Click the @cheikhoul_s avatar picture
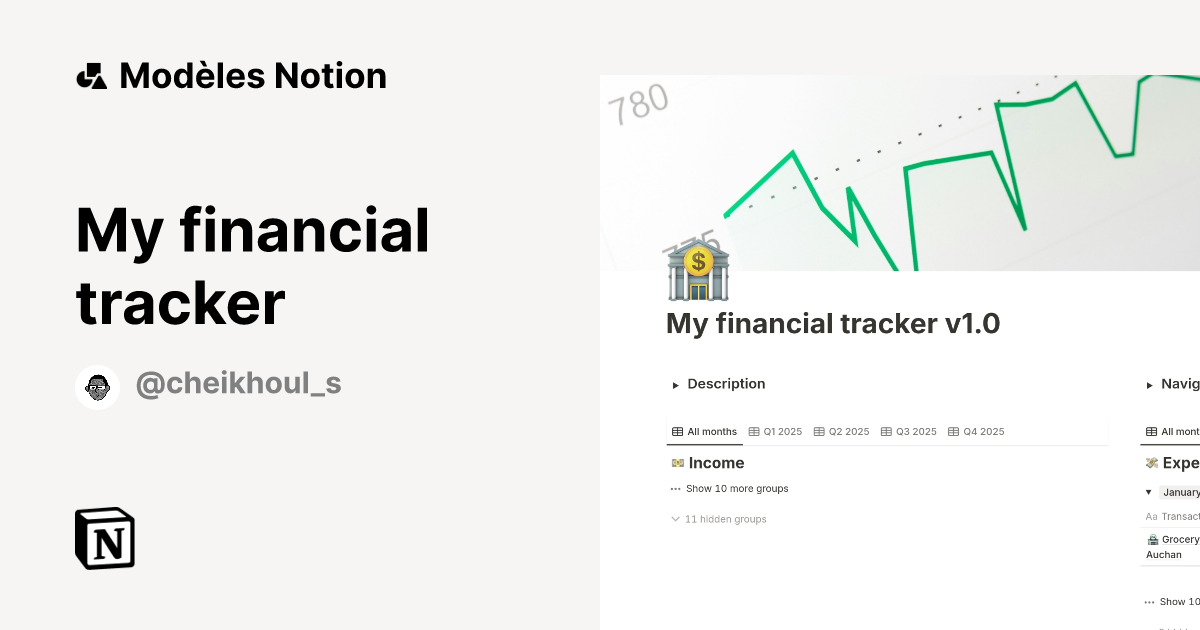 click(98, 385)
